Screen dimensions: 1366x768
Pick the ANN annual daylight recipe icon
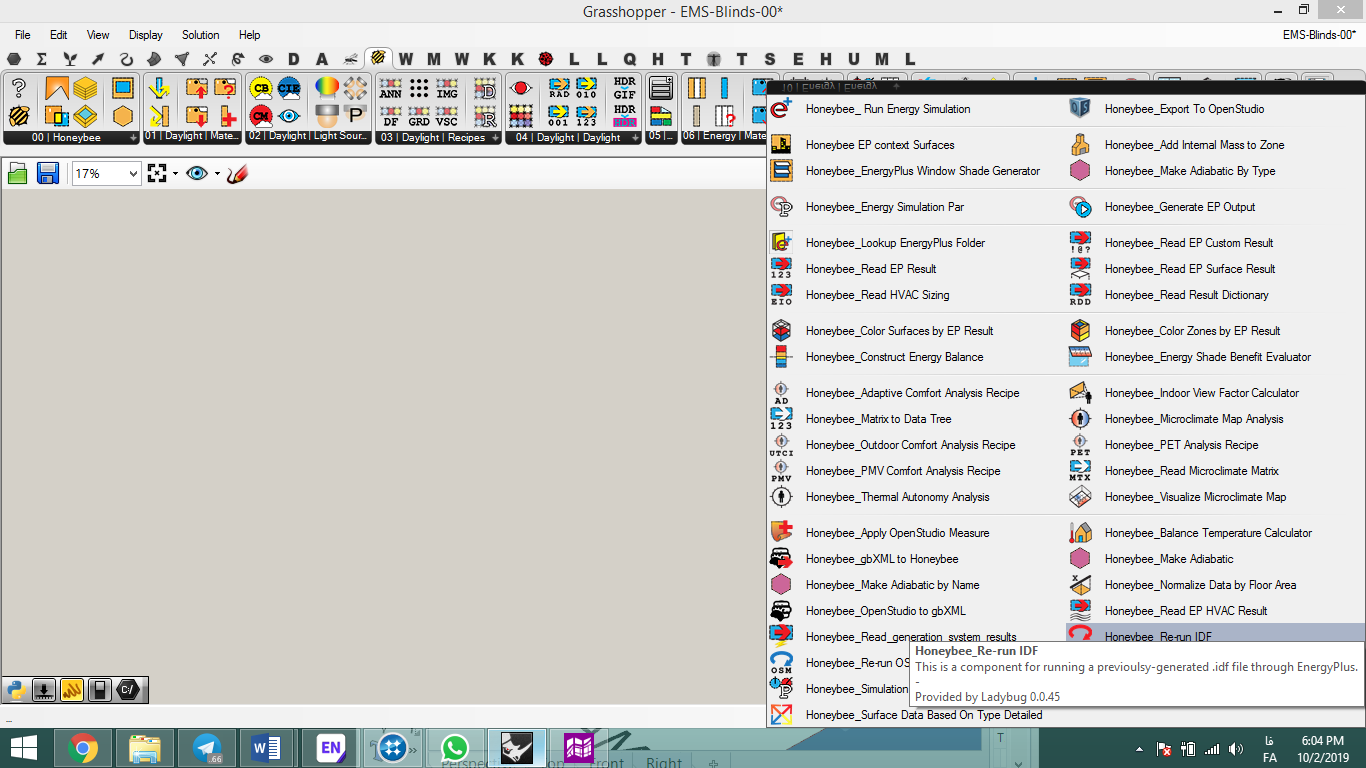coord(391,89)
